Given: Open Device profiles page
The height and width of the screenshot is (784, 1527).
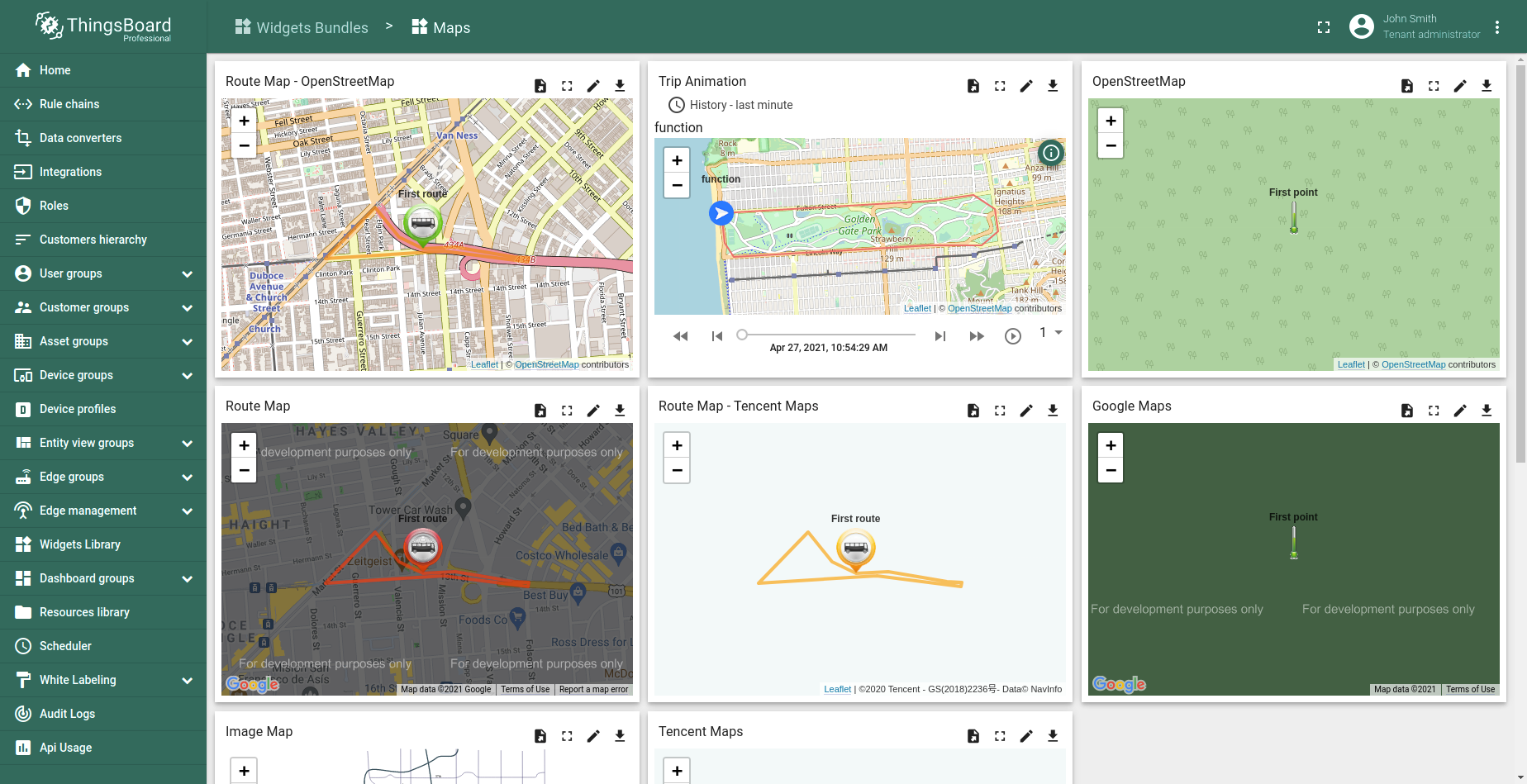Looking at the screenshot, I should pos(103,409).
